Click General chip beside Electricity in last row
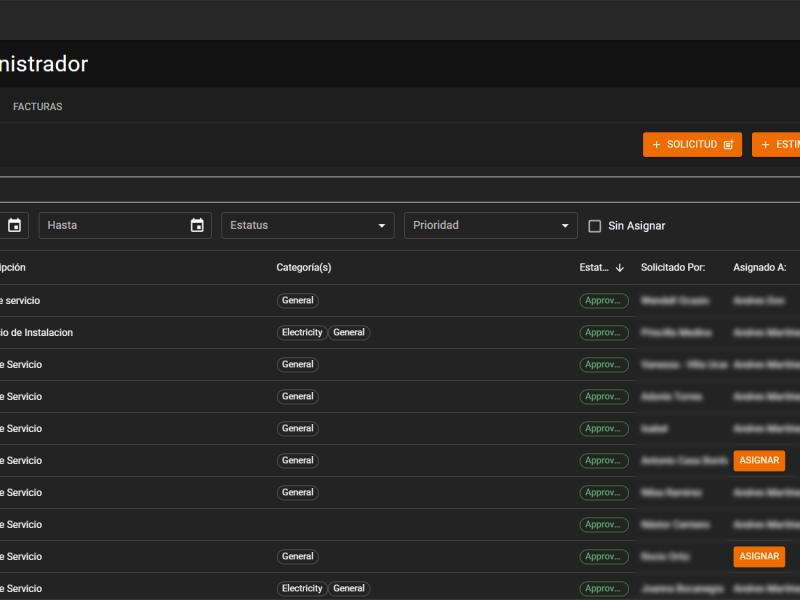The width and height of the screenshot is (800, 600). 349,589
